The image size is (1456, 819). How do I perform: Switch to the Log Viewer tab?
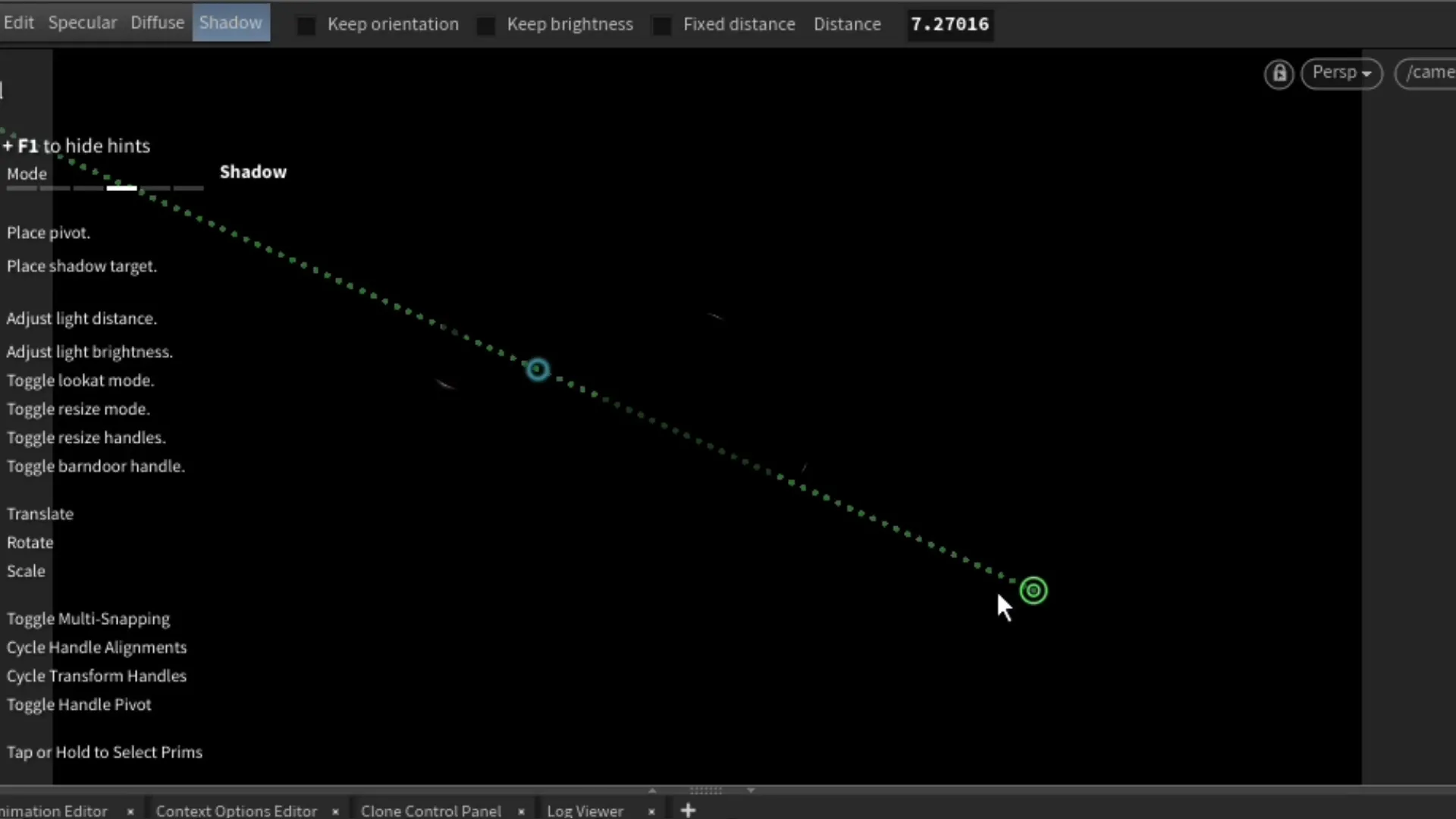tap(585, 811)
